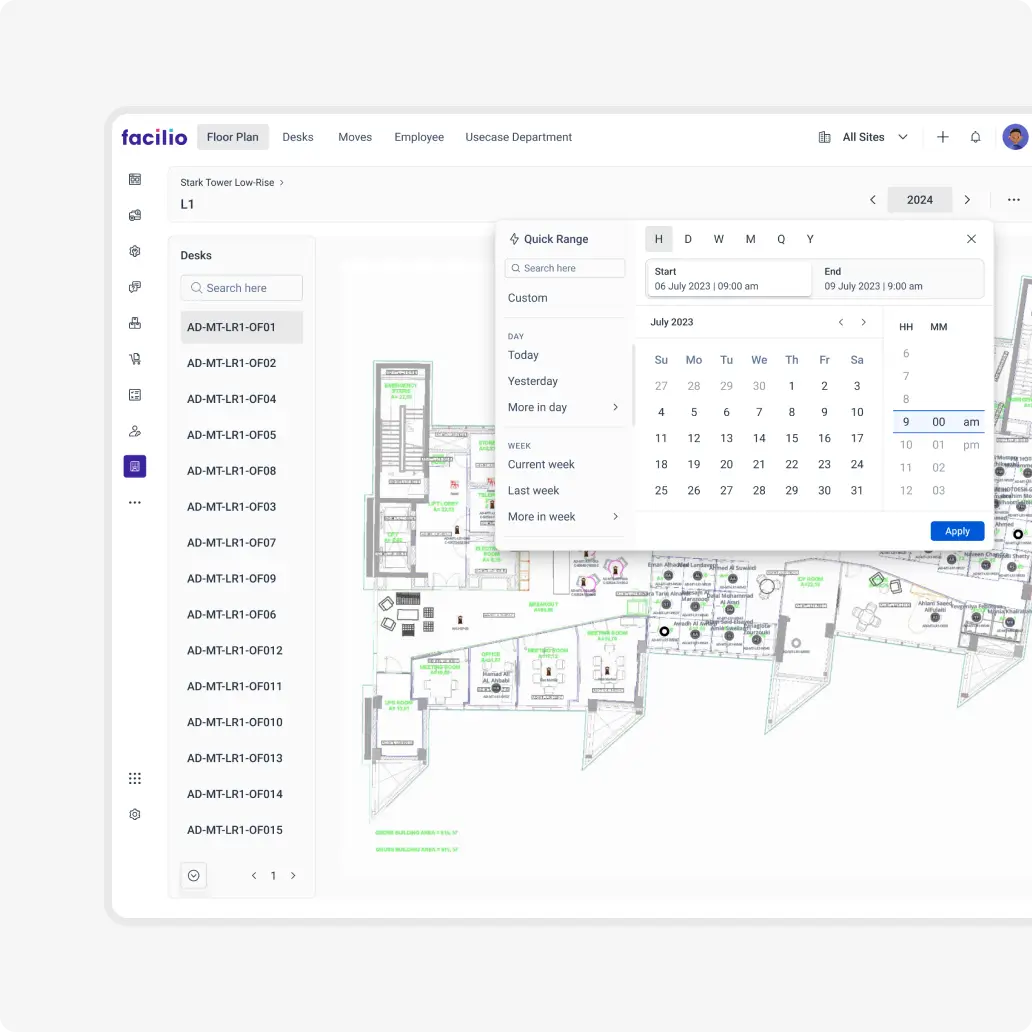Open the hexagon-shaped assets sidebar icon

tap(135, 251)
